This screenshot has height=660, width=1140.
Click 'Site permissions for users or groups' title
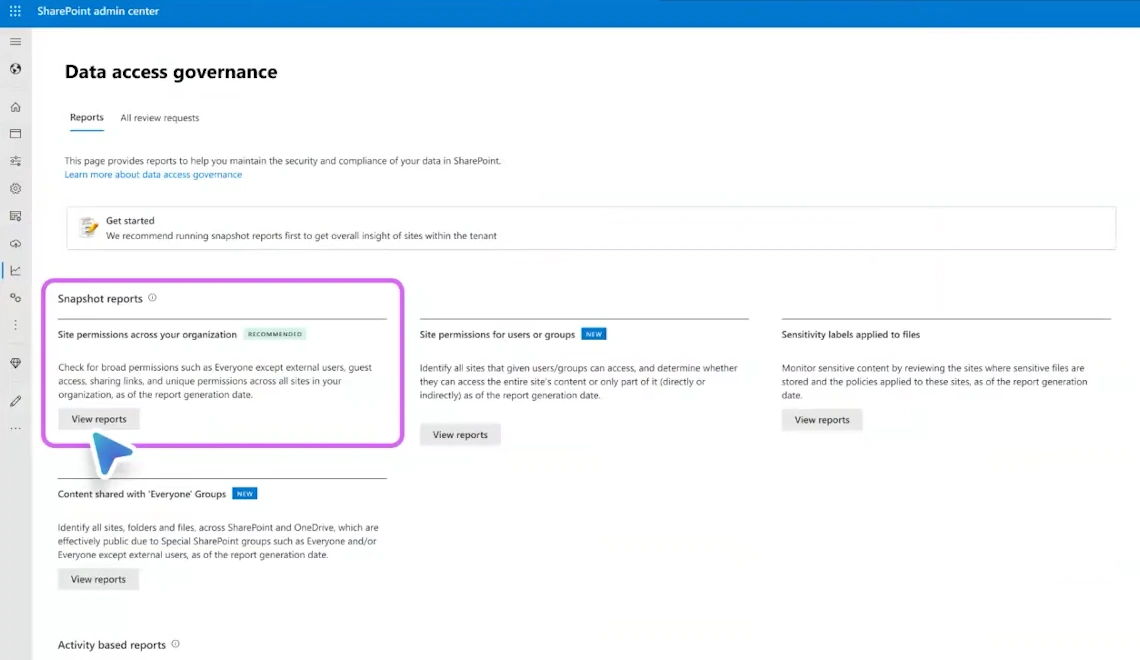pos(497,334)
